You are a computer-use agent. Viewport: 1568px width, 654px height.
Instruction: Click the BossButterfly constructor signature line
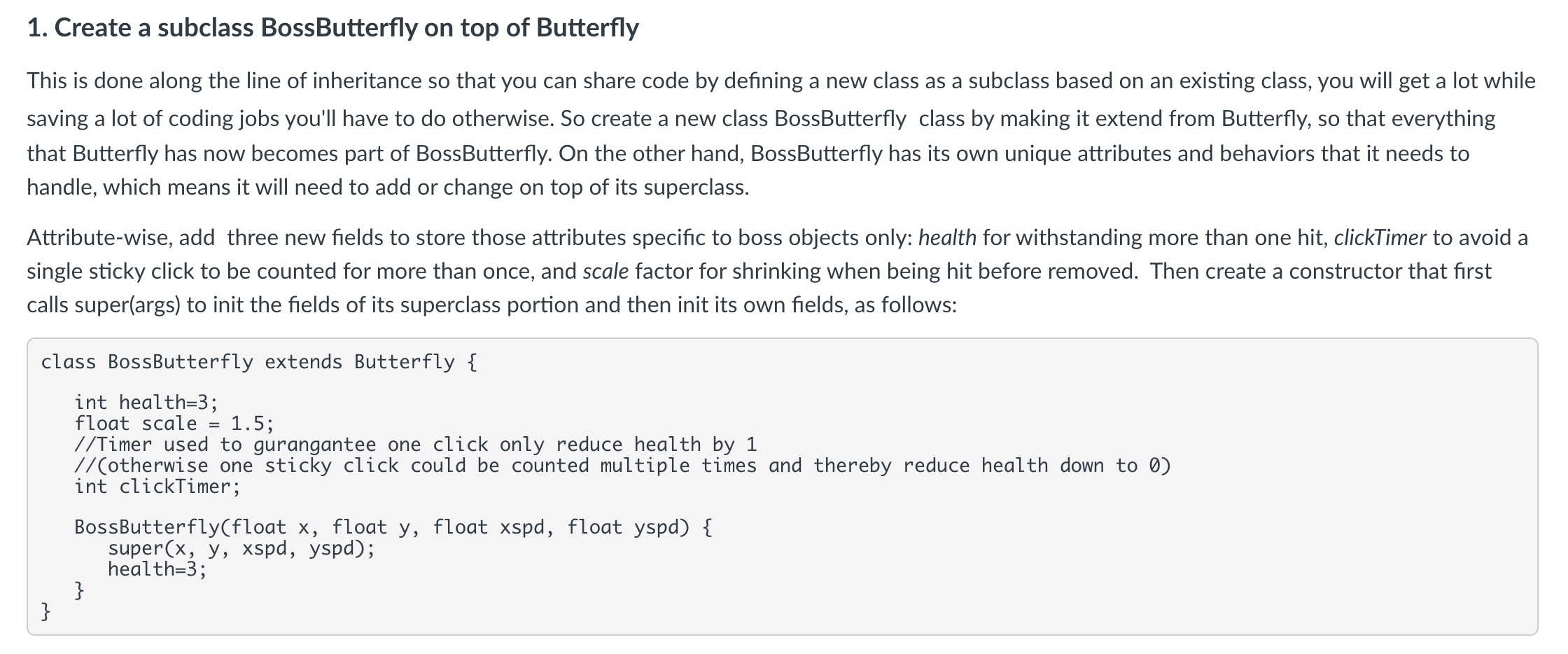coord(393,527)
